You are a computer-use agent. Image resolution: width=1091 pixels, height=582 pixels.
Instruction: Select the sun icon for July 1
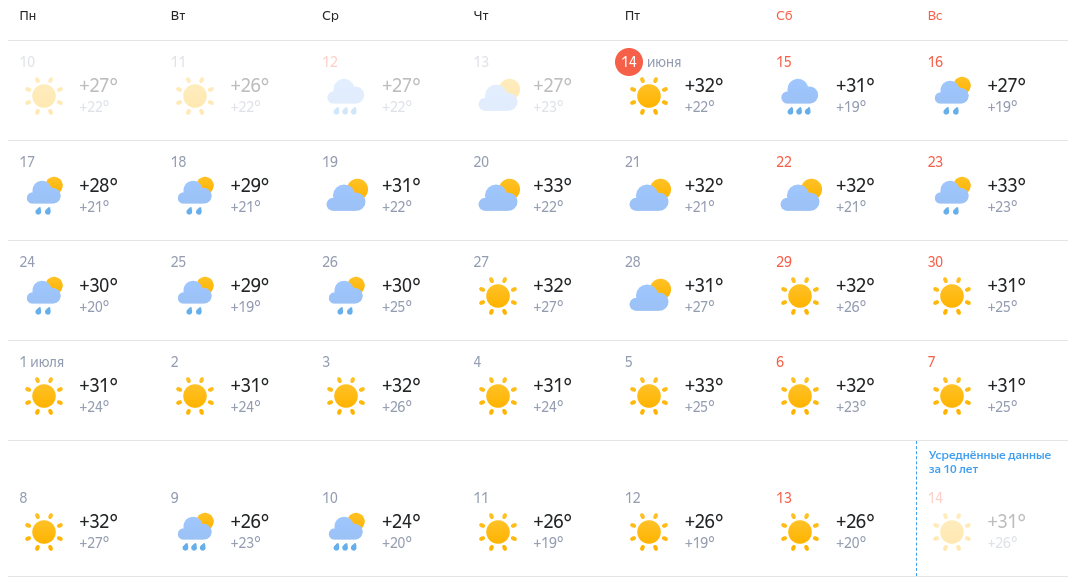[x=44, y=396]
